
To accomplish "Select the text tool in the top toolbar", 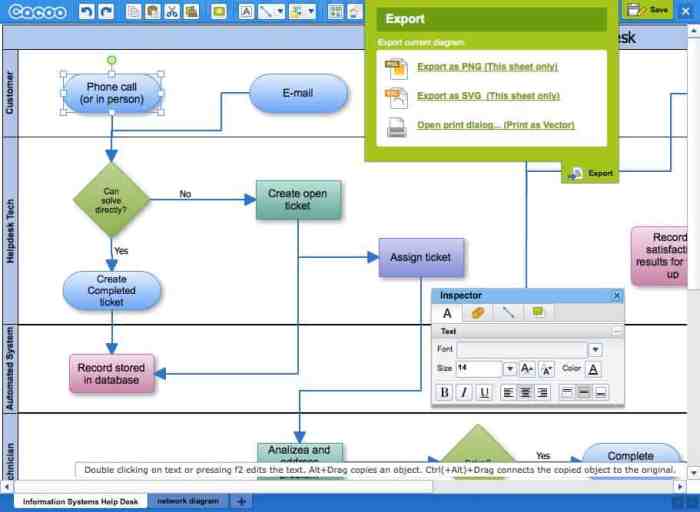I will point(246,12).
